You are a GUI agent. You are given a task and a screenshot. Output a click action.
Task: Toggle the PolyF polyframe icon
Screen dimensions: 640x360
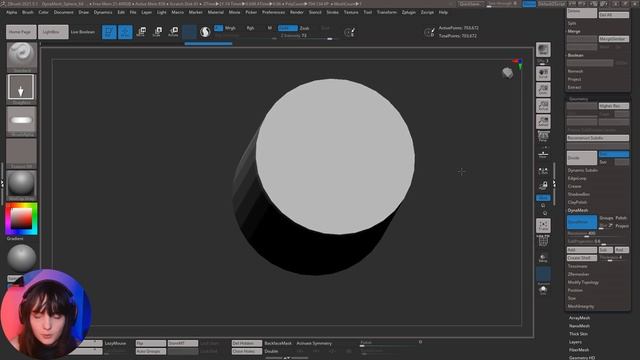tap(543, 241)
